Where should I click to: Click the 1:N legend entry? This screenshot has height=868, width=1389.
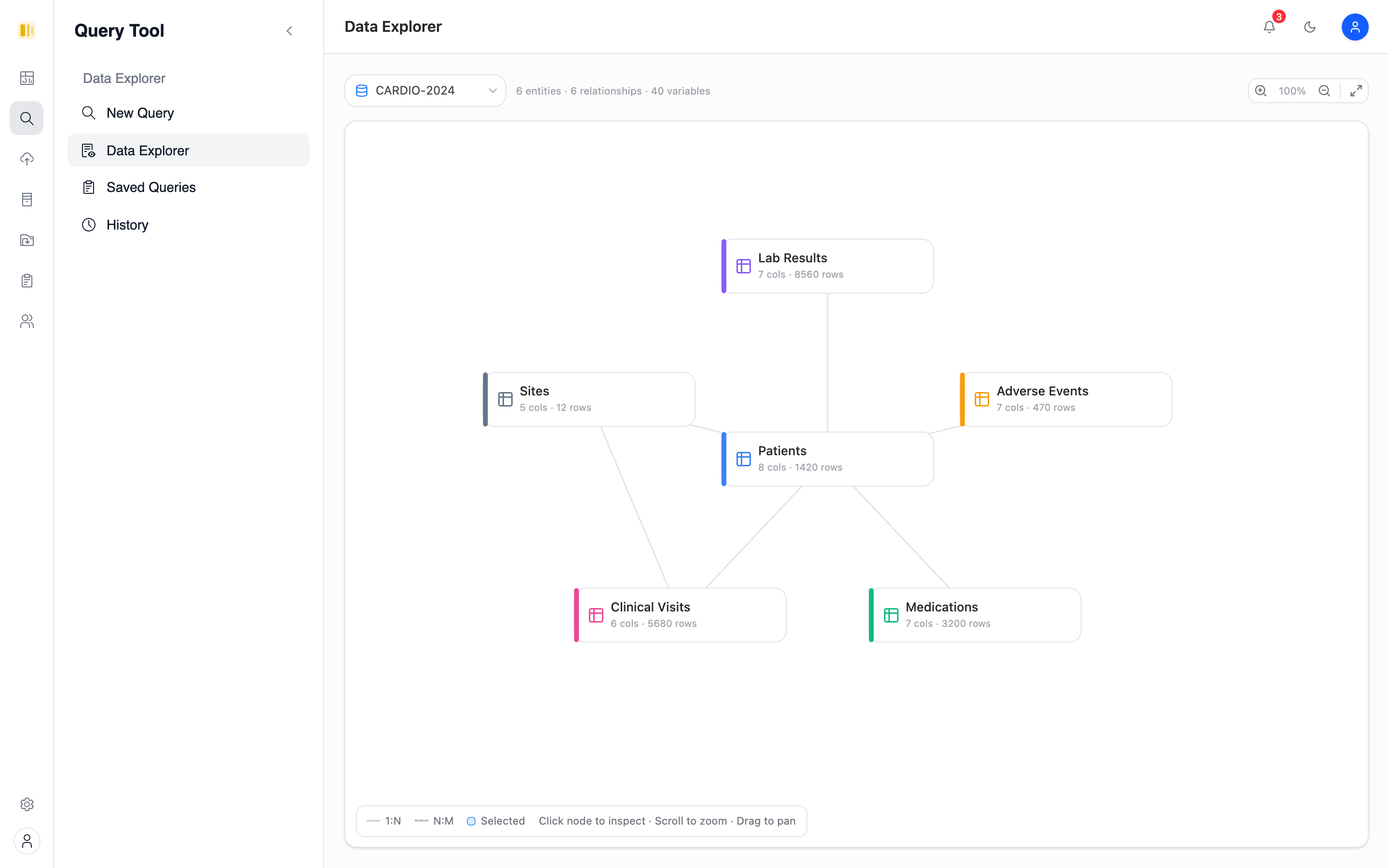point(383,821)
